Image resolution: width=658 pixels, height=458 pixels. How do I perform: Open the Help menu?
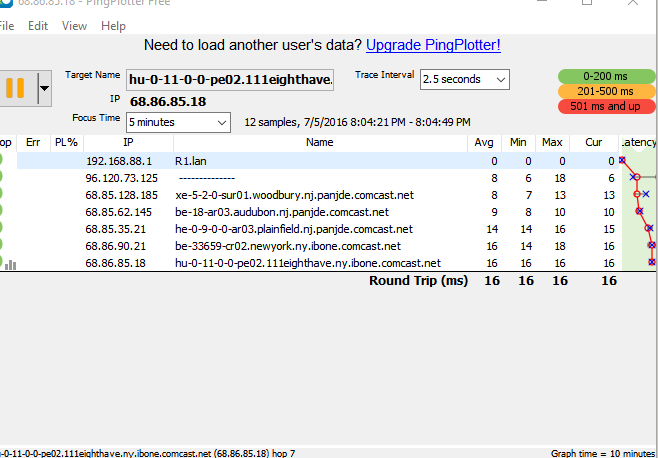click(113, 26)
